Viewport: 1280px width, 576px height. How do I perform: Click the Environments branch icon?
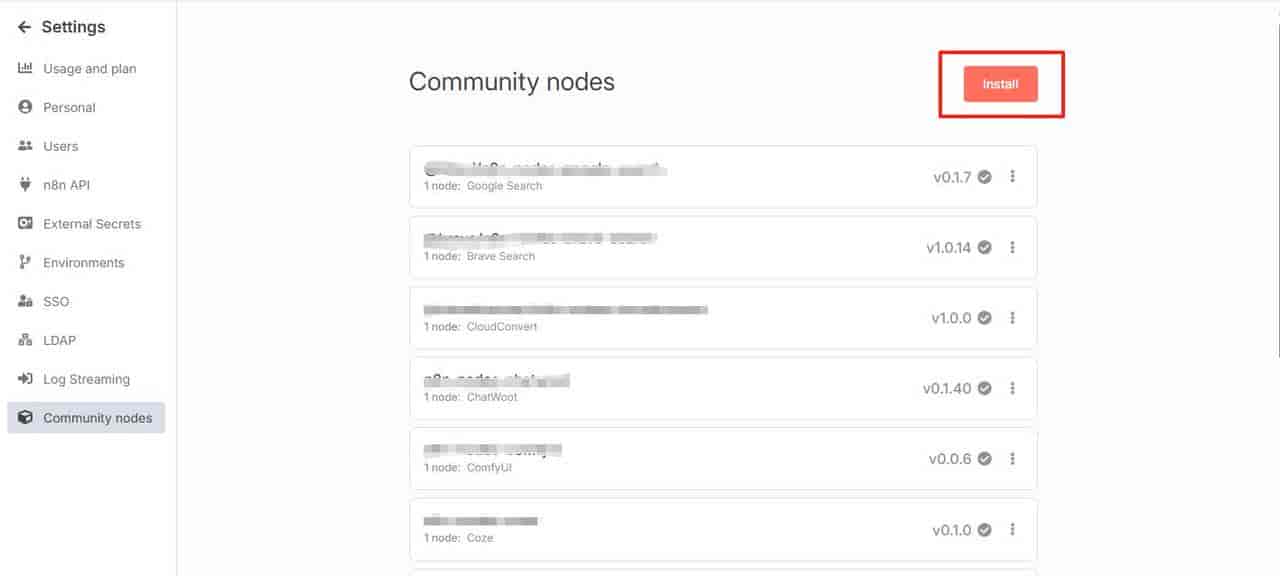coord(26,262)
